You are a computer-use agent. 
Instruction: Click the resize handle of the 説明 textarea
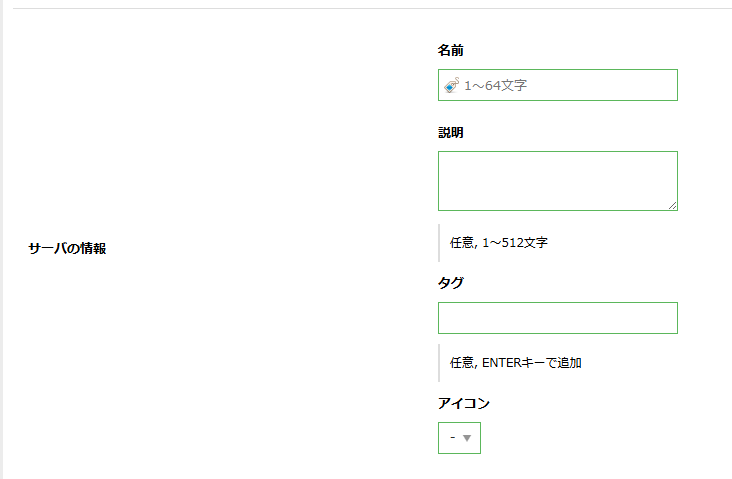(x=672, y=205)
